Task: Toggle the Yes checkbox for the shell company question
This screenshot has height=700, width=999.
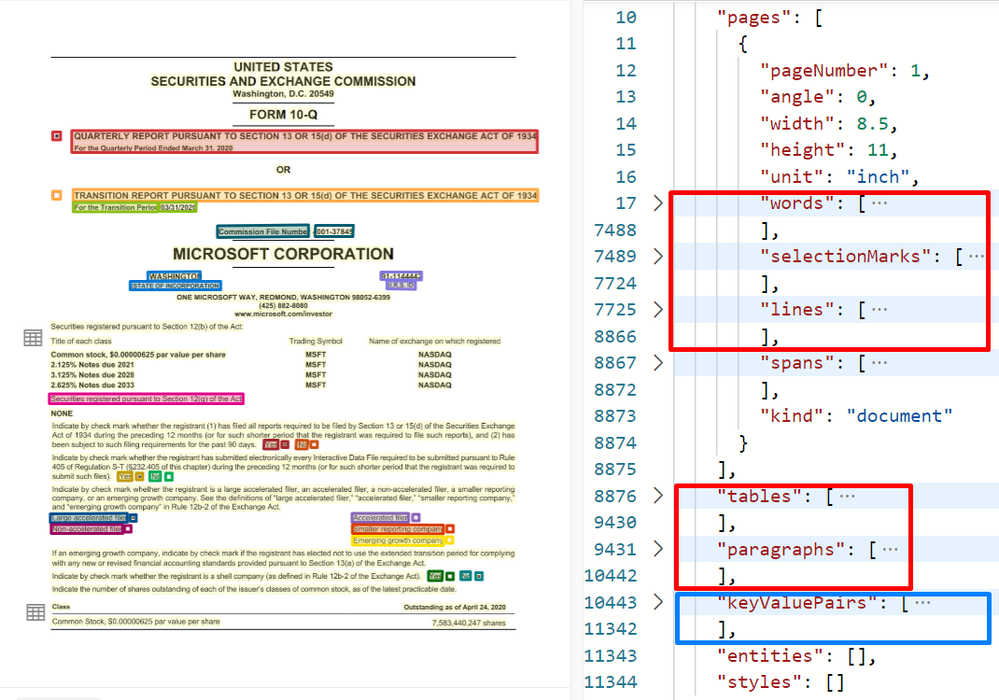Action: click(x=450, y=576)
